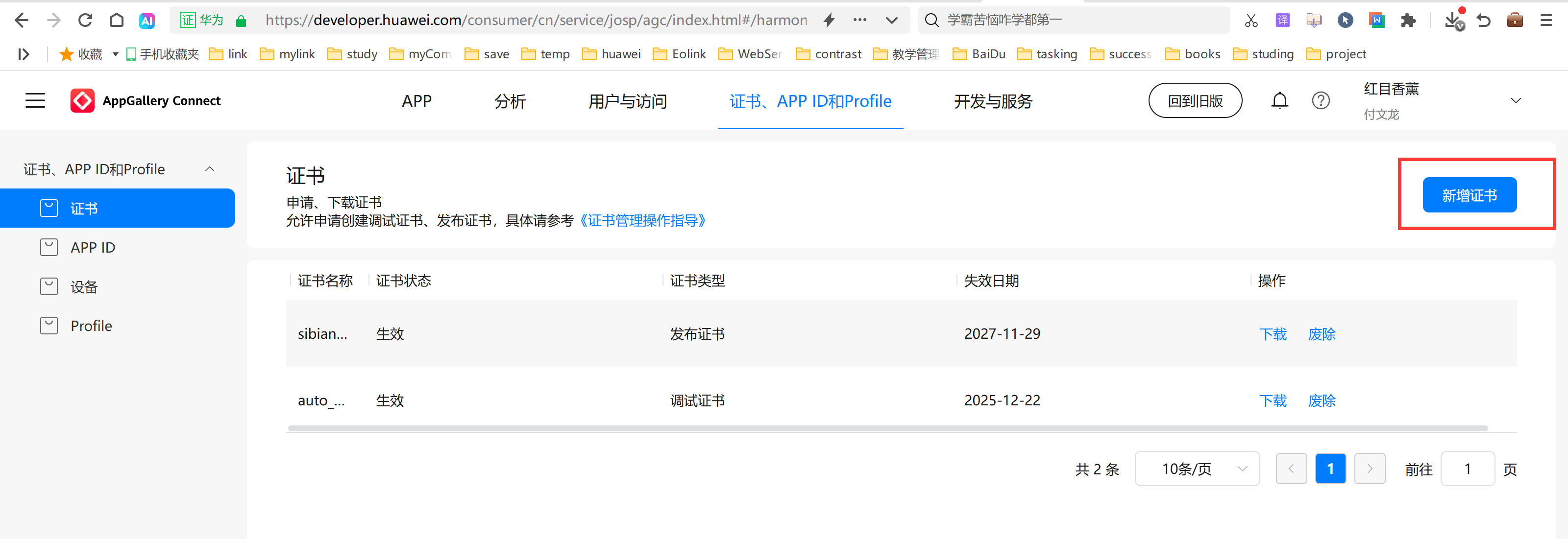Screen dimensions: 1568x539
Task: Click the horizontal scrollbar under the table
Action: [887, 428]
